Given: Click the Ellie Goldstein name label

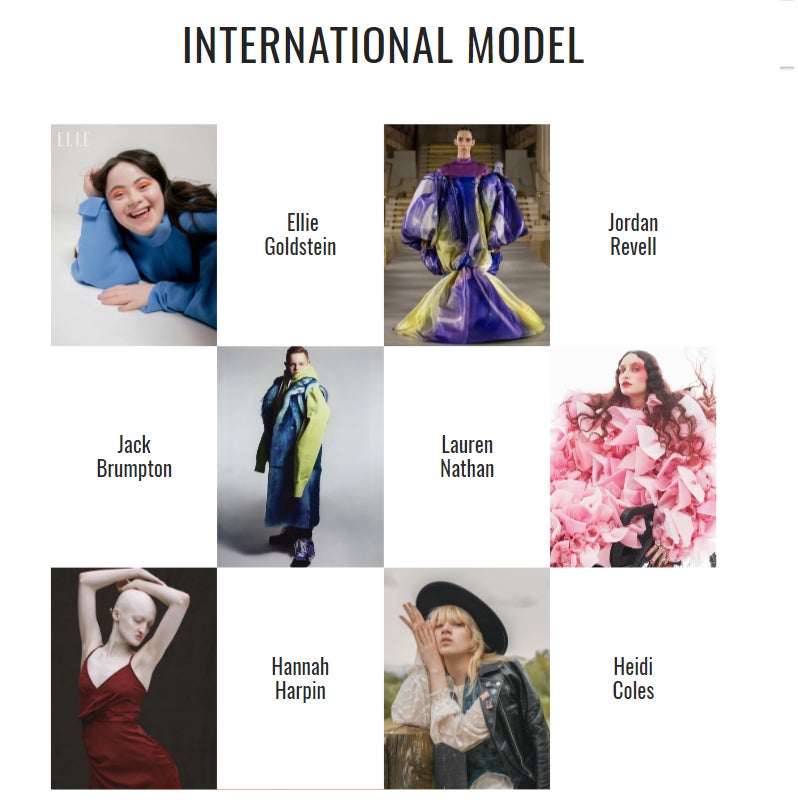Looking at the screenshot, I should (x=300, y=235).
